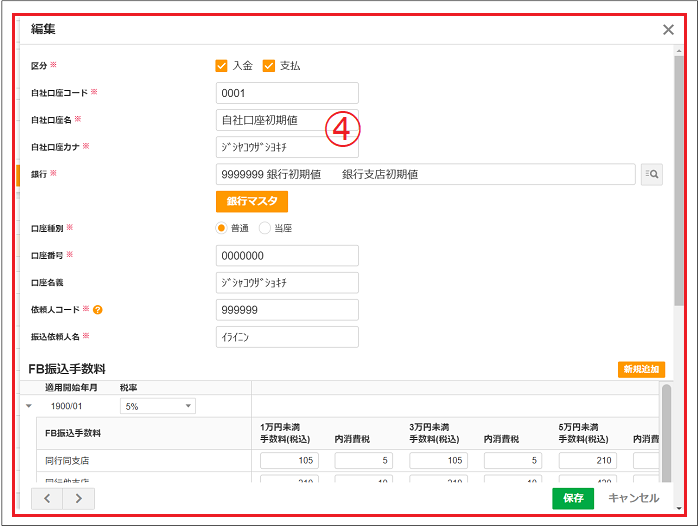Image resolution: width=700 pixels, height=529 pixels.
Task: Click the bank search magnifier icon
Action: [652, 175]
